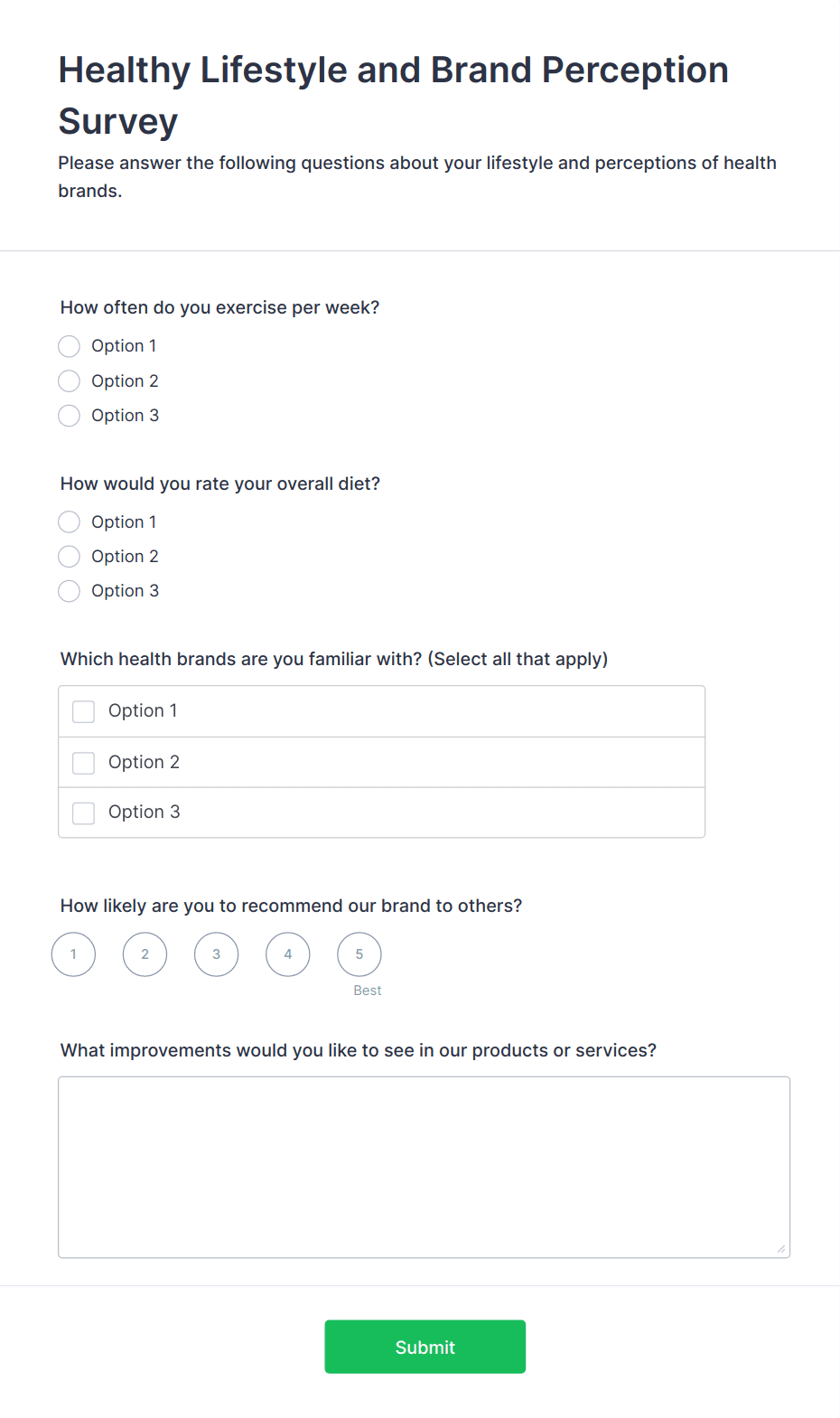Viewport: 840px width, 1418px height.
Task: Submit the survey form
Action: (x=425, y=1347)
